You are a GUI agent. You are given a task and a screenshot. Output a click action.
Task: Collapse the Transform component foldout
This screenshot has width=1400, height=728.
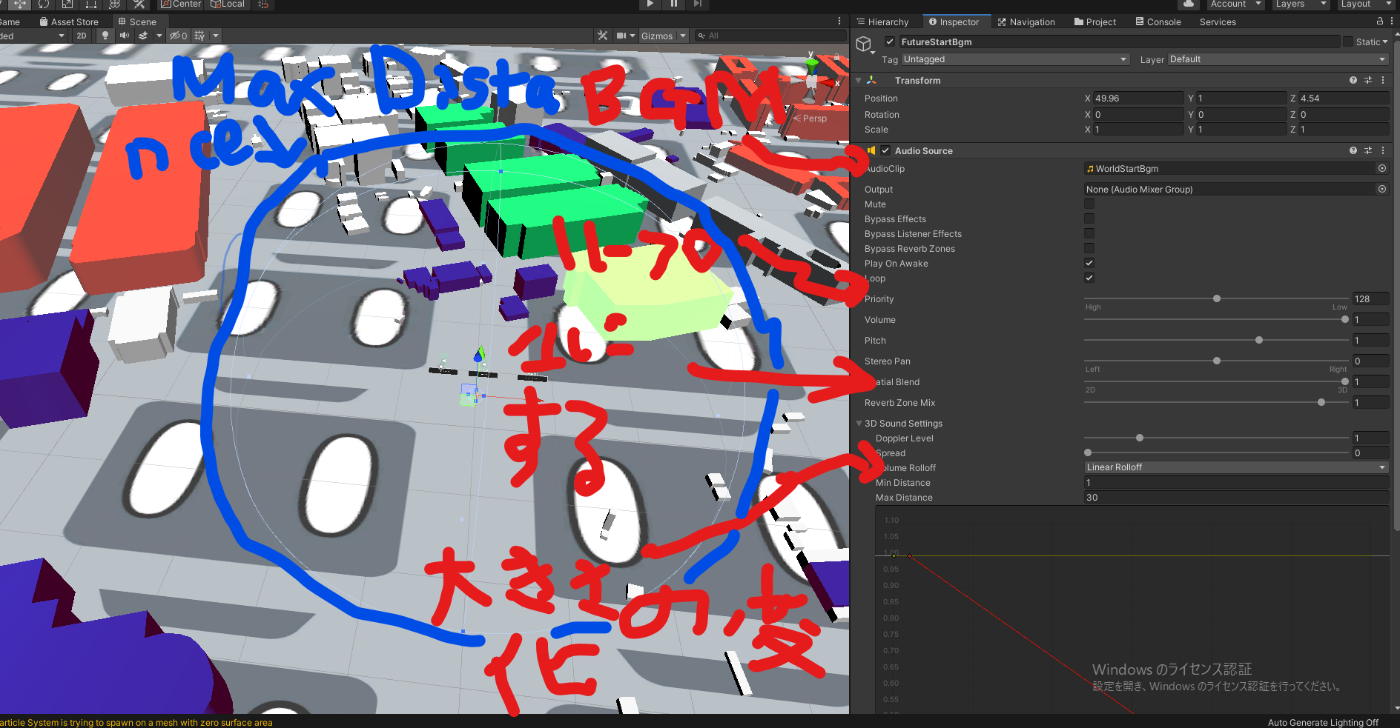858,80
